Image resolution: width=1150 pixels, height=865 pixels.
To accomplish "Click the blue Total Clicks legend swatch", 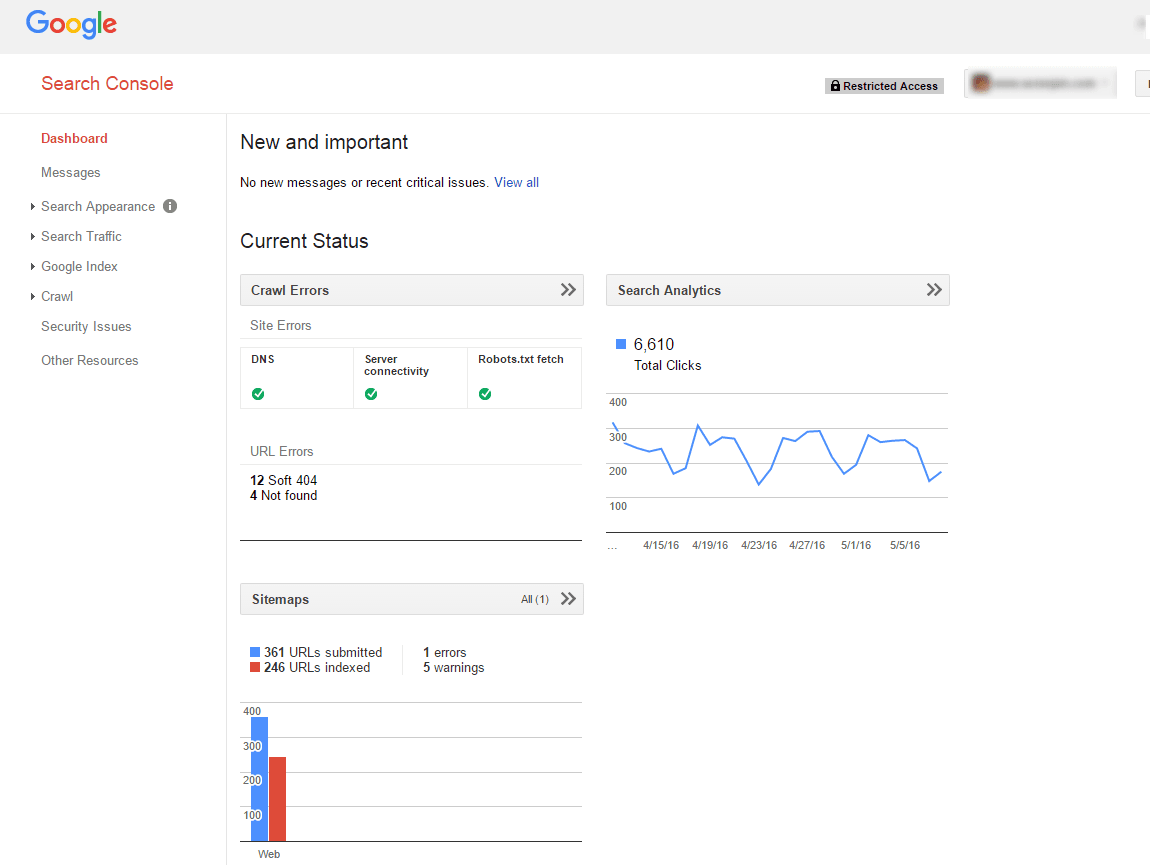I will coord(620,344).
